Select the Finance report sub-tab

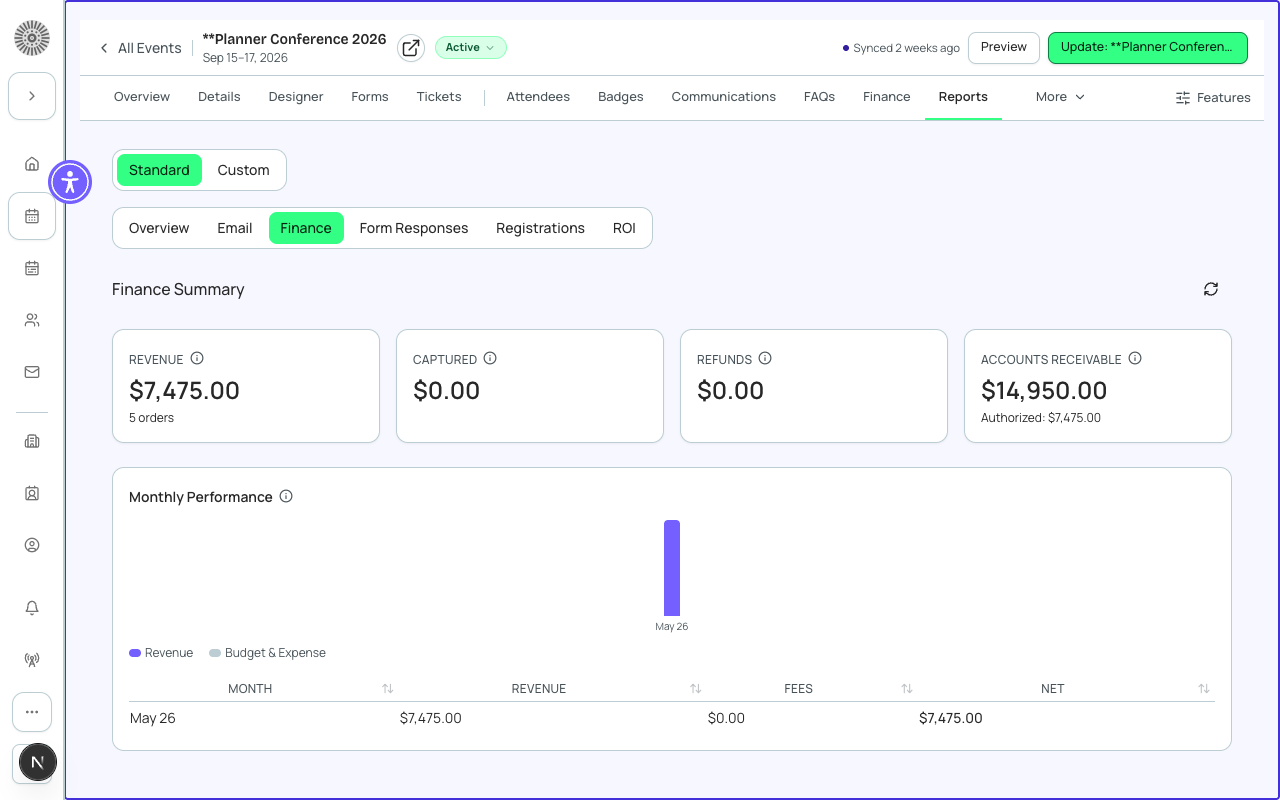(x=306, y=228)
